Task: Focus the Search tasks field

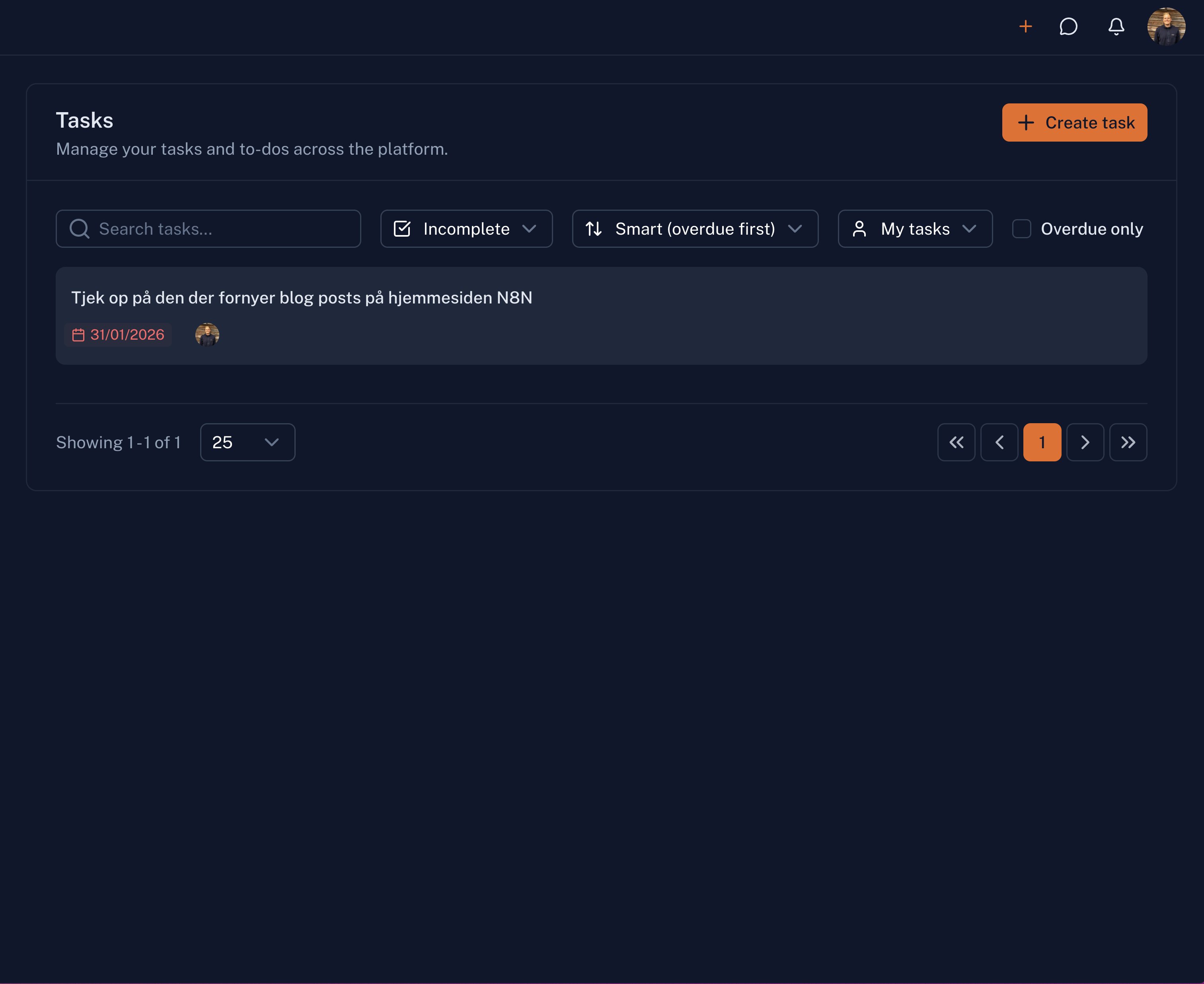Action: 208,229
